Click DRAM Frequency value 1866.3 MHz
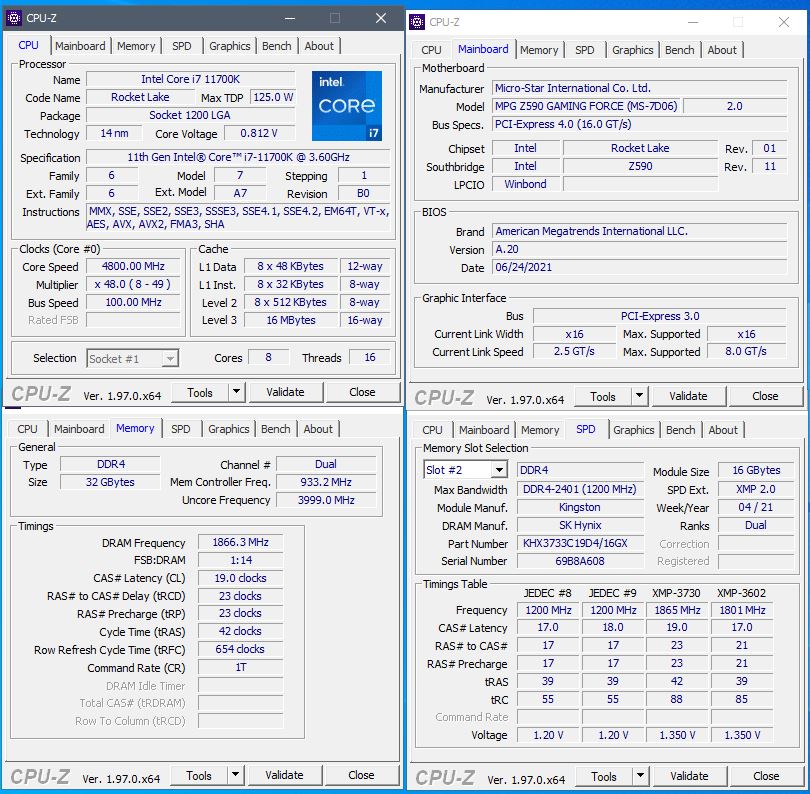 (240, 542)
